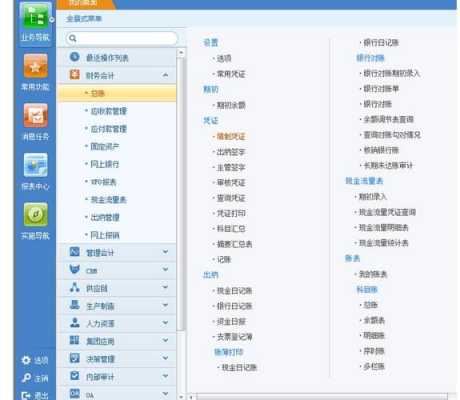Collapse the 财务会计 module section

coord(165,75)
